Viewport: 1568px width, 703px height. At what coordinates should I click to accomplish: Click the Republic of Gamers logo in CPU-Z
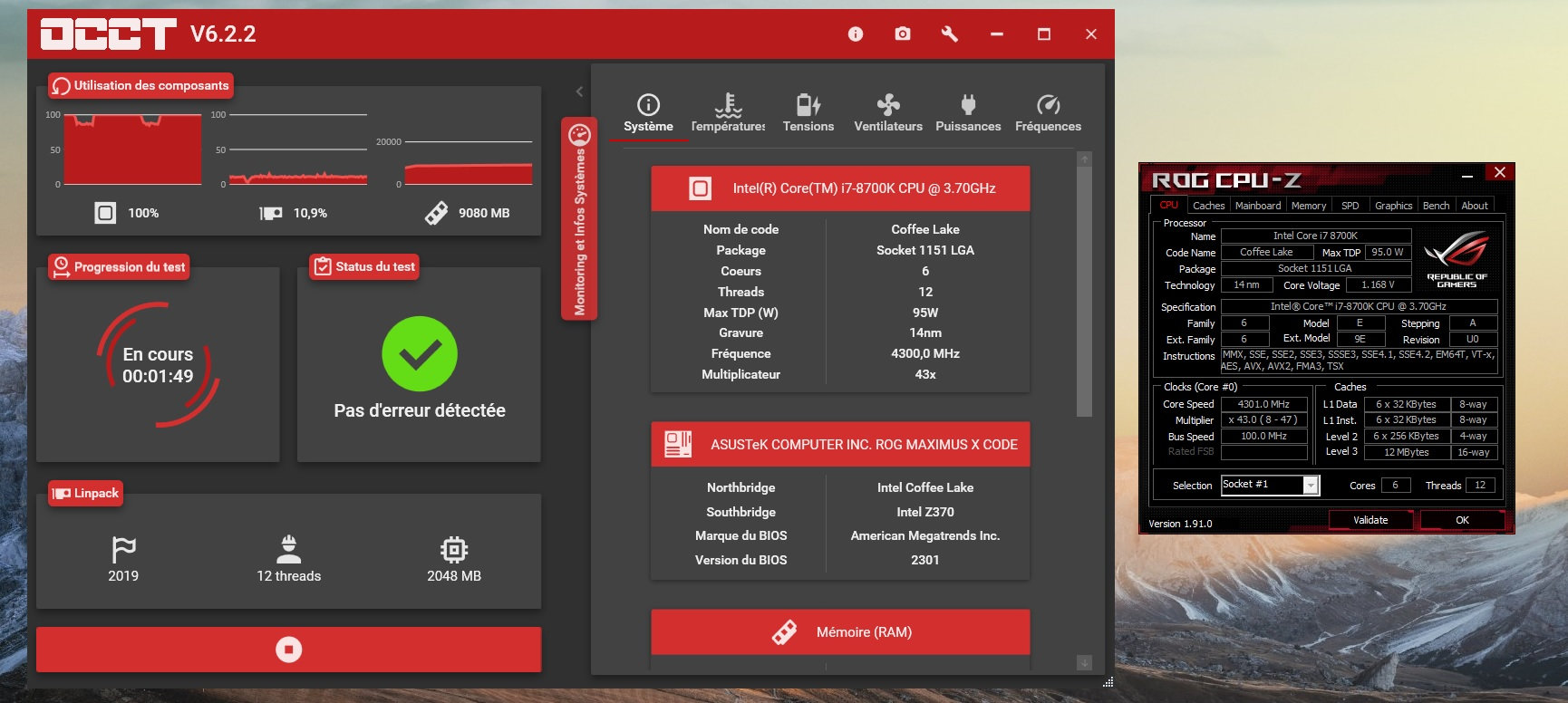point(1457,259)
